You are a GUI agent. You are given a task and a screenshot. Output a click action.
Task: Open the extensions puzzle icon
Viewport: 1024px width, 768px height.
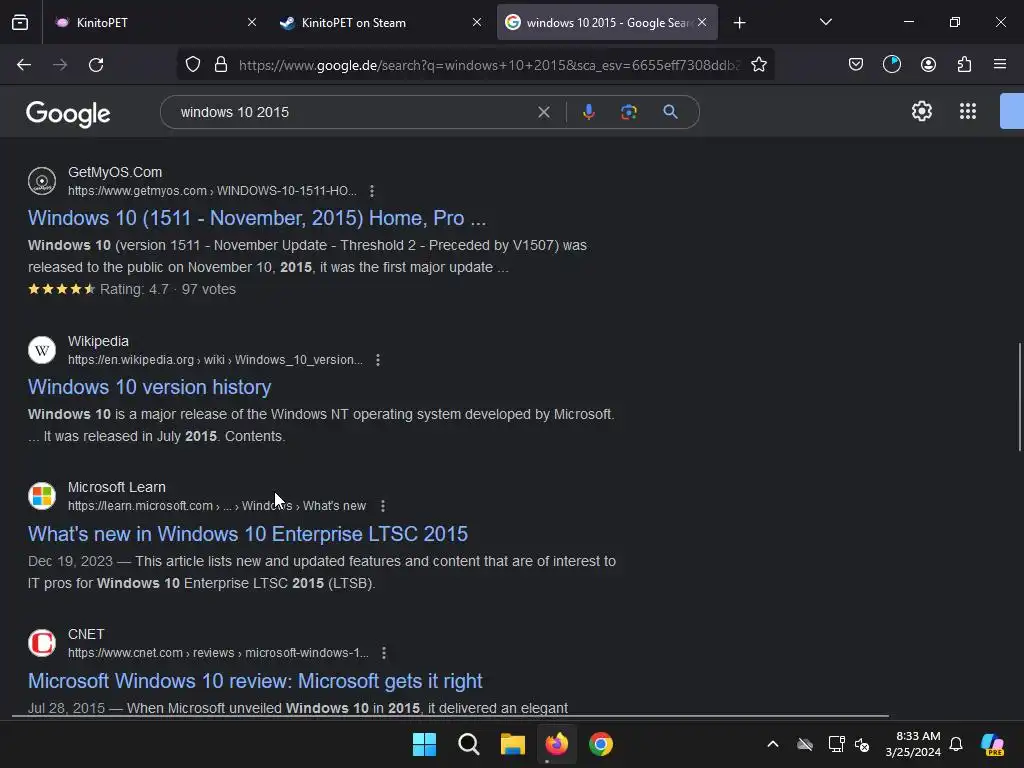click(x=965, y=65)
